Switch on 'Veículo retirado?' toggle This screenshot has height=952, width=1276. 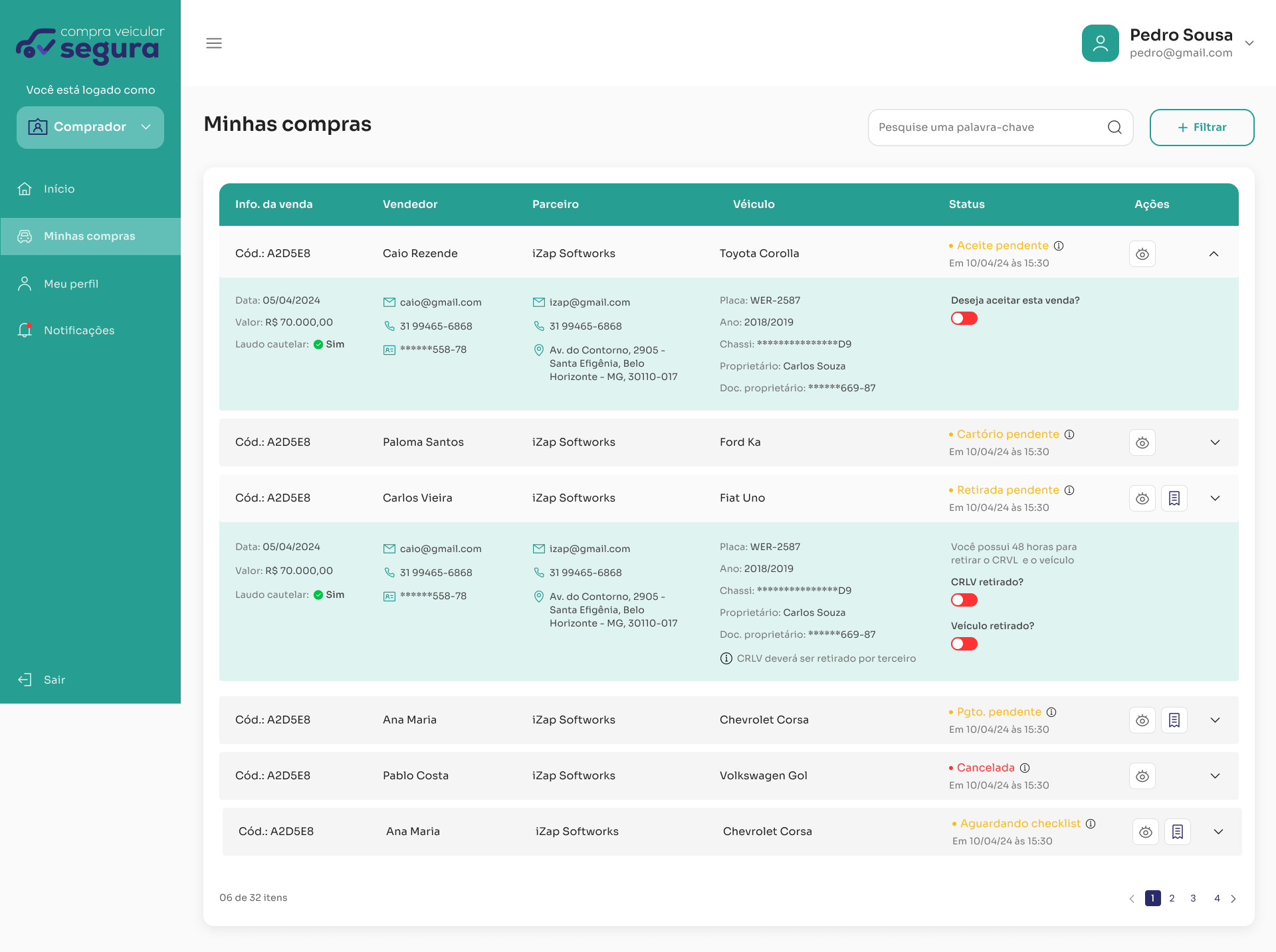[x=964, y=644]
